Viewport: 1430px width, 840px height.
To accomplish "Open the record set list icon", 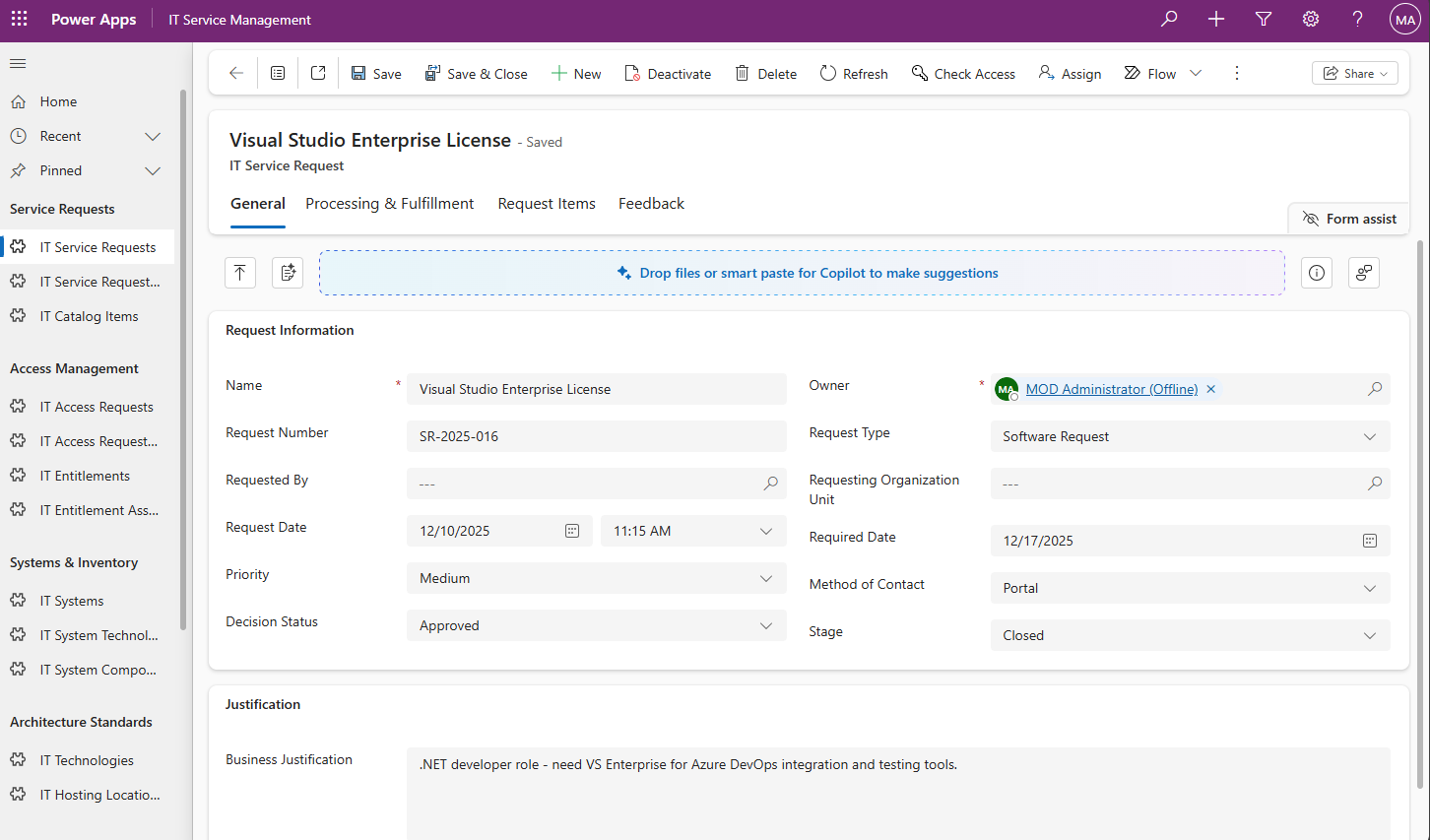I will click(278, 73).
